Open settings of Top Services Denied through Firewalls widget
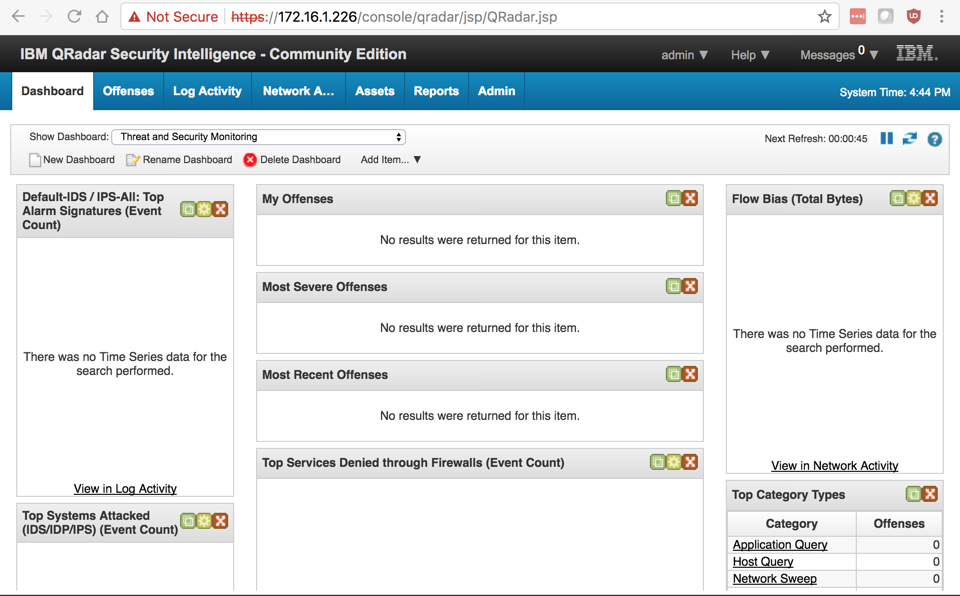The image size is (960, 596). click(673, 462)
